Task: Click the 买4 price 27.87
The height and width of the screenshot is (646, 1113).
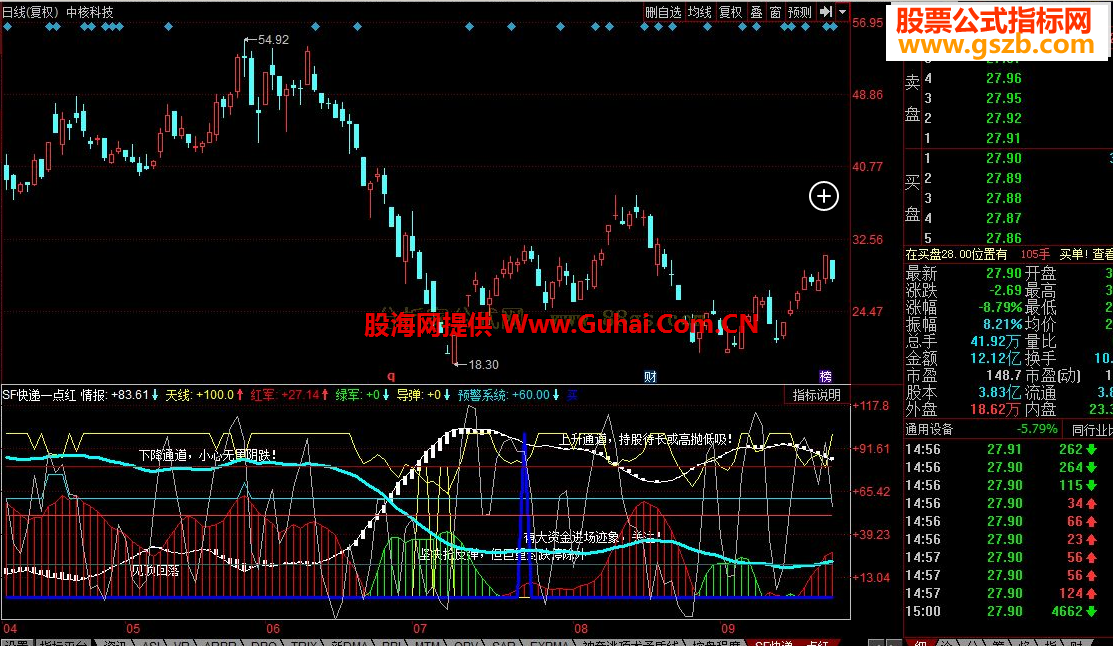Action: pos(1004,218)
